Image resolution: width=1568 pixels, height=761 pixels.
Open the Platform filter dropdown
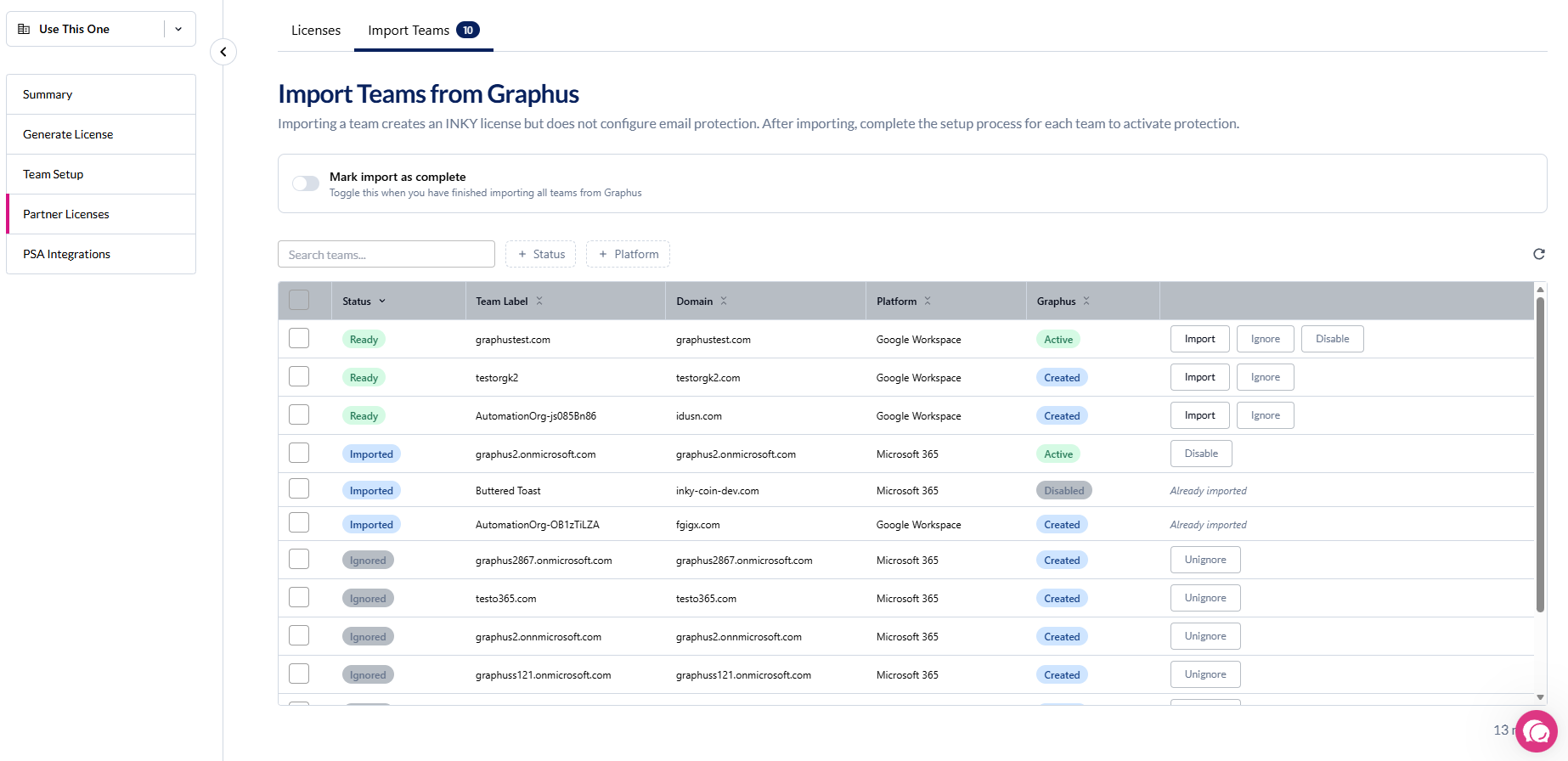(628, 254)
